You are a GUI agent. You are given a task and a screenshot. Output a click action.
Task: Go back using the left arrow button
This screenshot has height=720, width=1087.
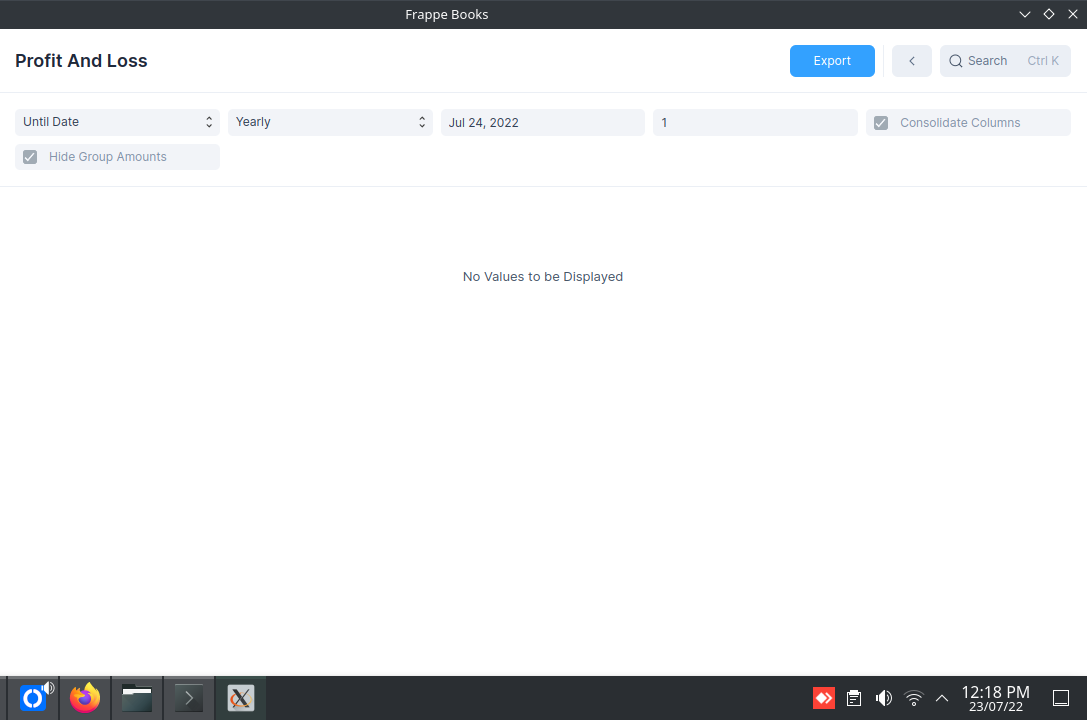(911, 61)
